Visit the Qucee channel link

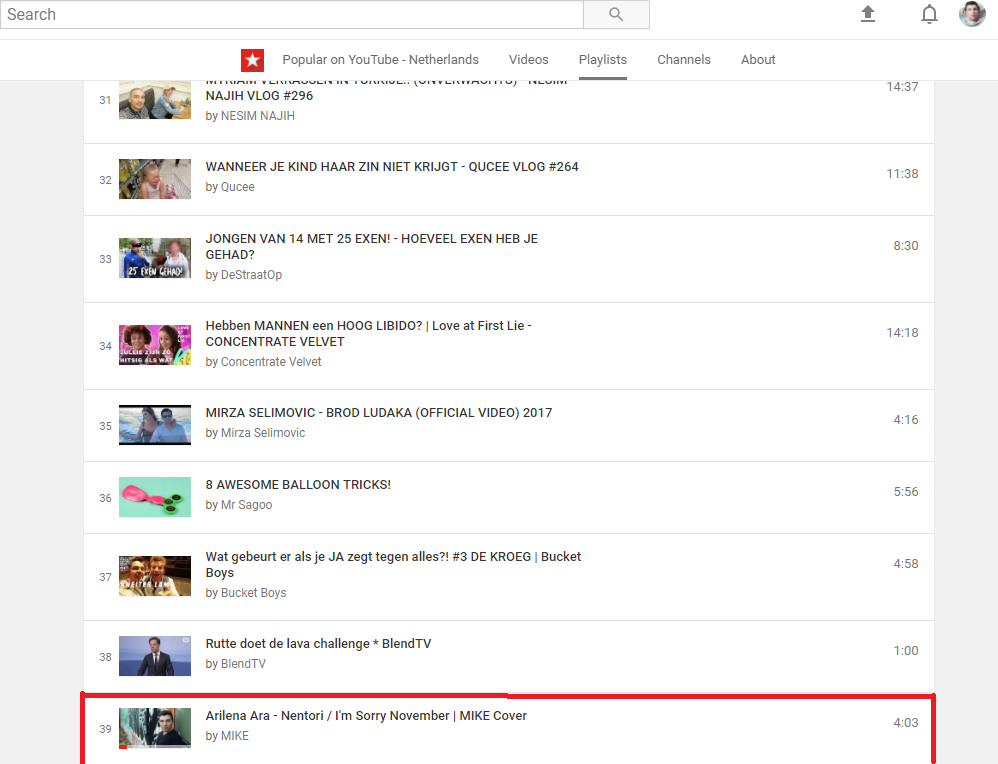point(237,187)
